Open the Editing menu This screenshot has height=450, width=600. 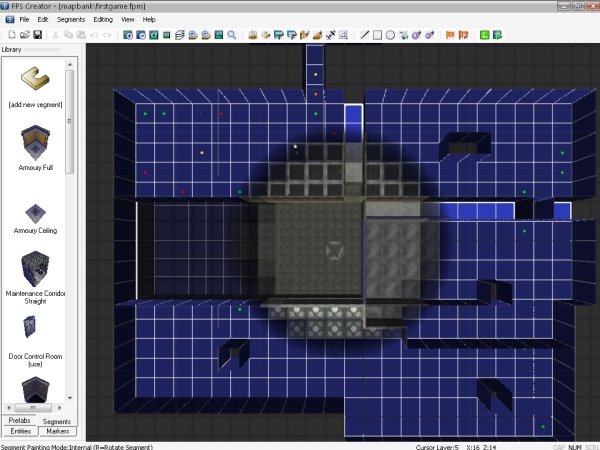[x=103, y=20]
